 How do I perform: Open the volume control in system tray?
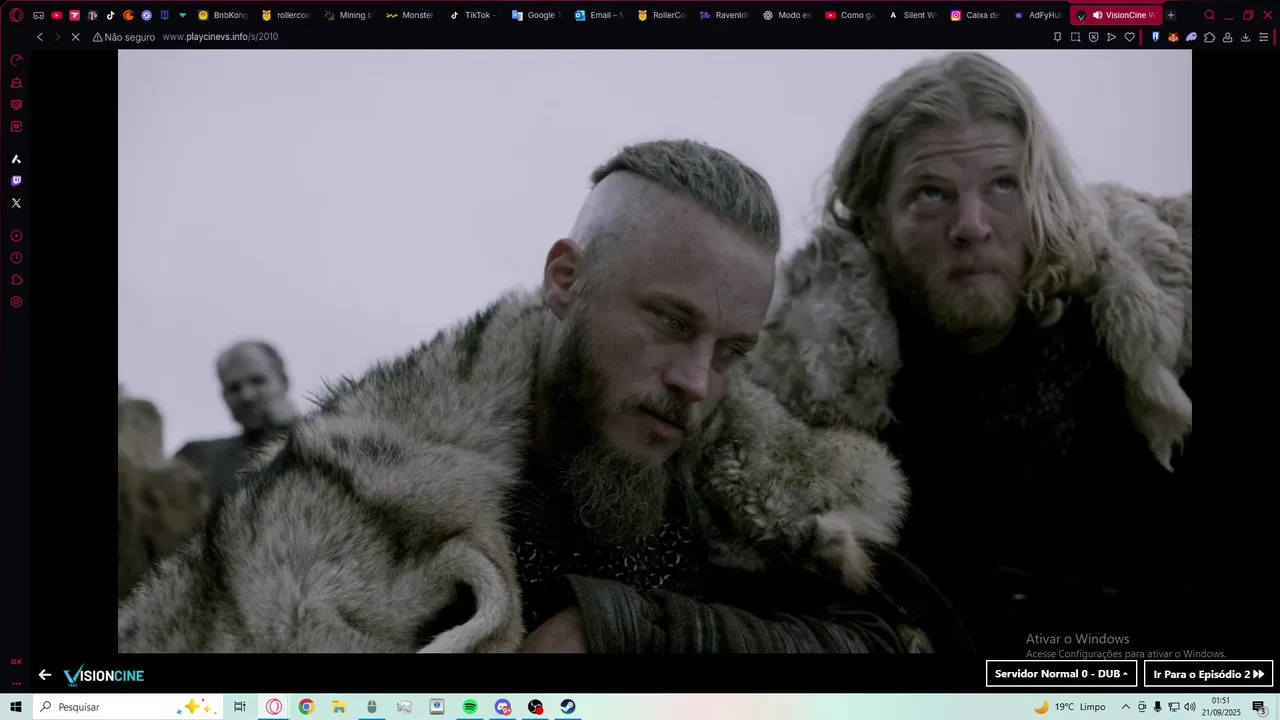[1190, 707]
